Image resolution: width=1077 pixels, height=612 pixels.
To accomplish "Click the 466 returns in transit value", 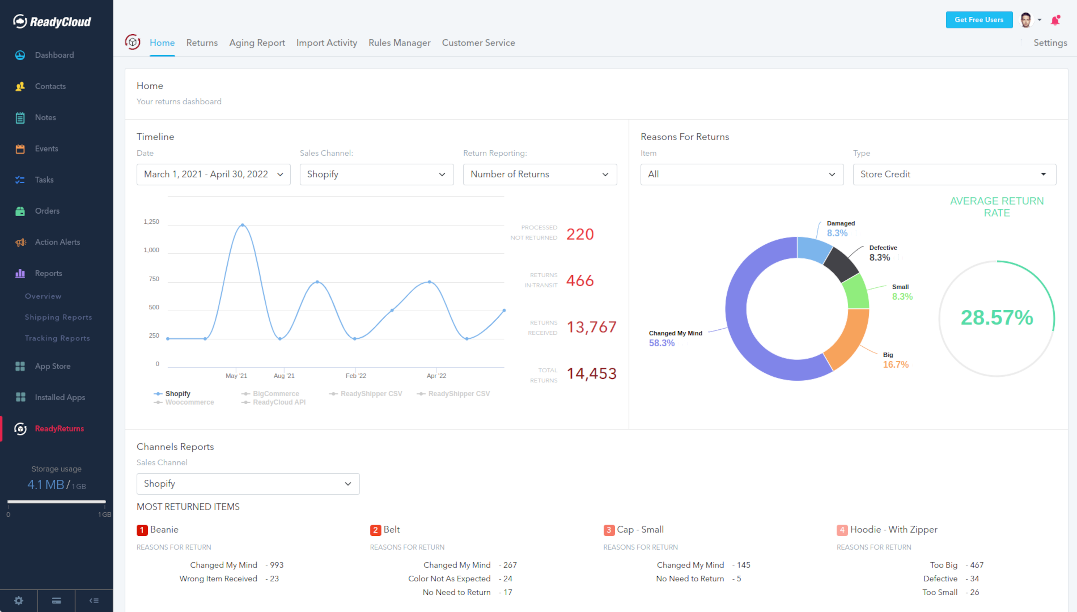I will (x=580, y=280).
